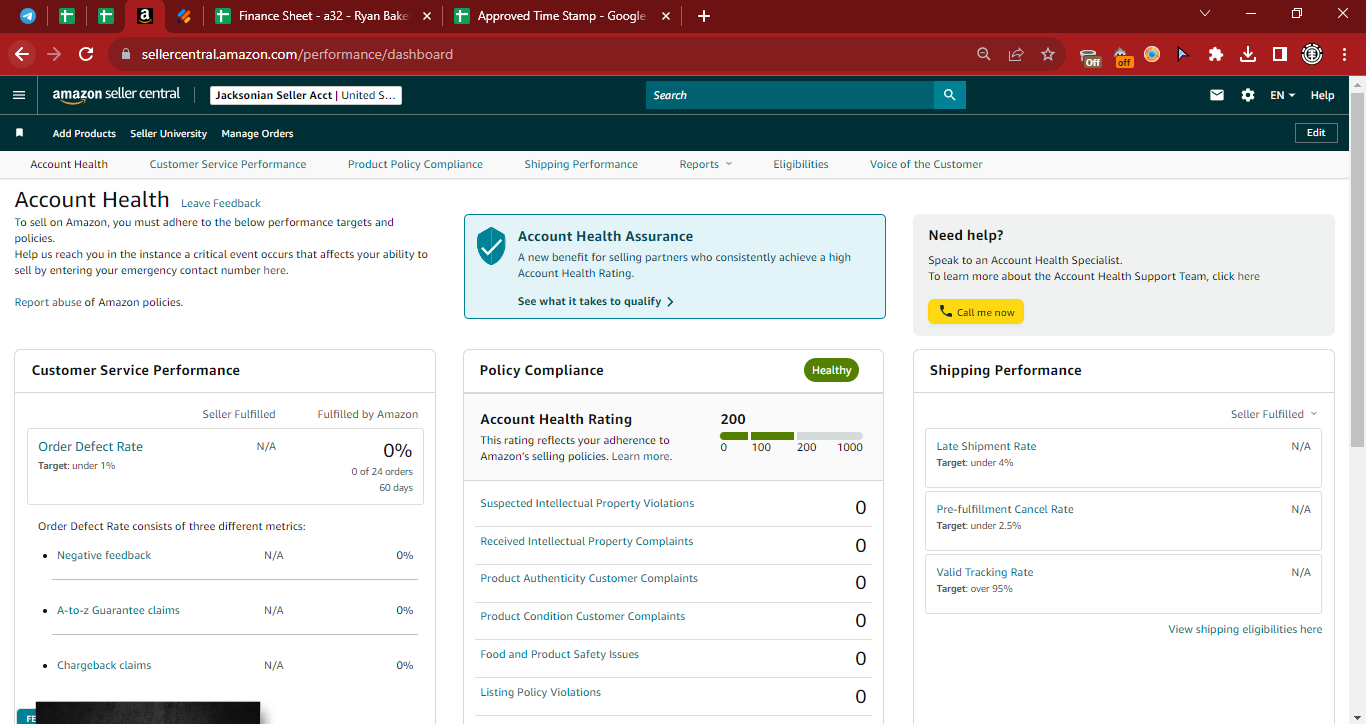Image resolution: width=1366 pixels, height=724 pixels.
Task: Open the Seller University shortcut
Action: point(169,133)
